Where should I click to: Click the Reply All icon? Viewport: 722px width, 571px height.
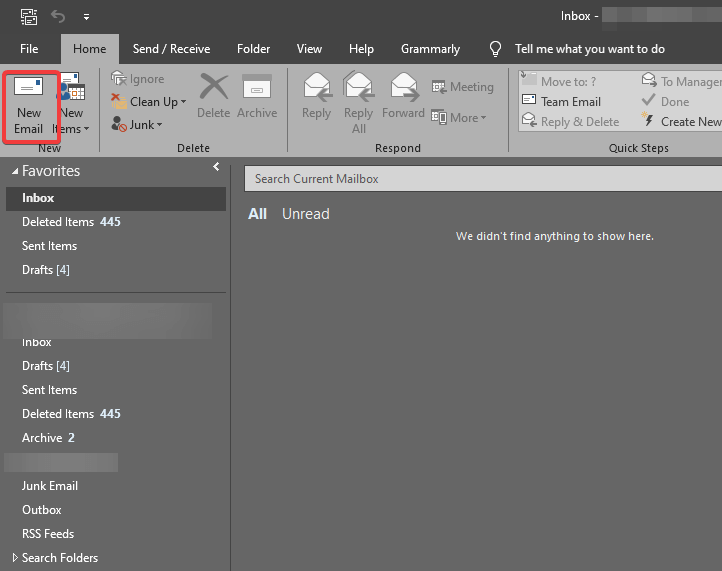pyautogui.click(x=359, y=87)
